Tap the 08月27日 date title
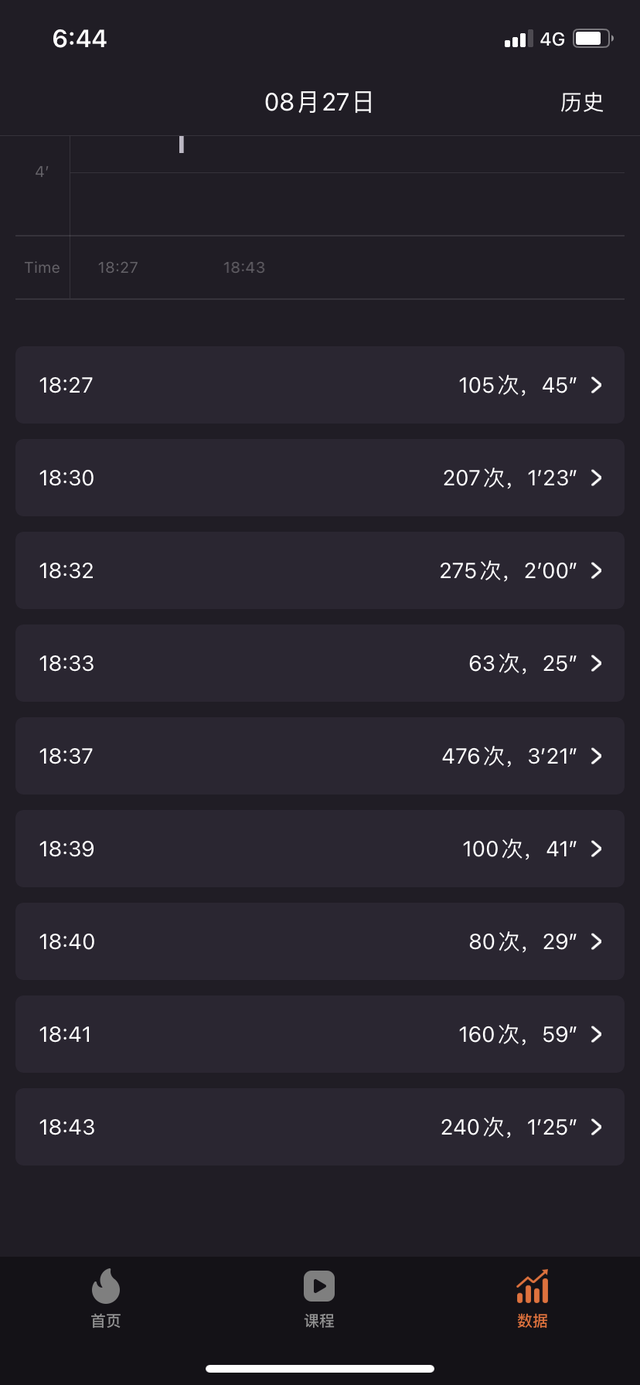 point(319,102)
